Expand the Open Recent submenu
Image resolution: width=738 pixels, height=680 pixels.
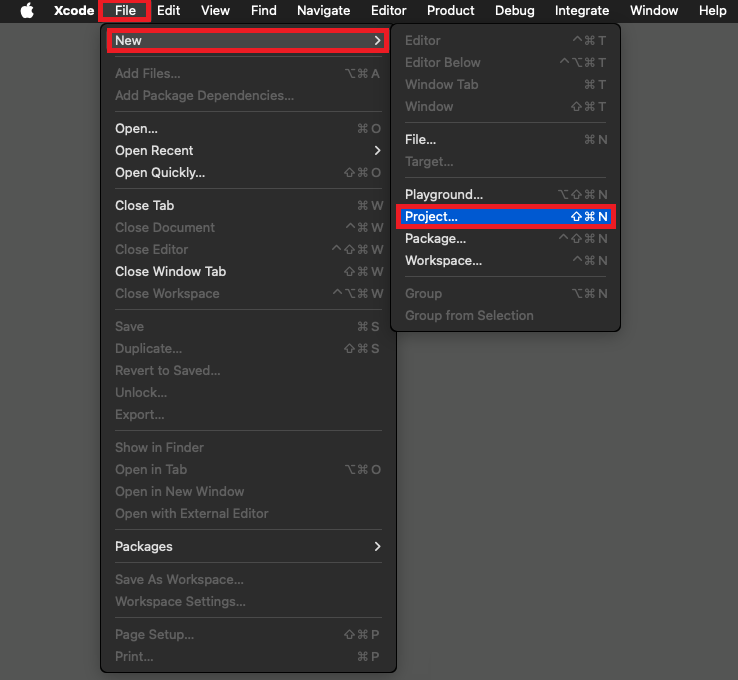click(248, 151)
